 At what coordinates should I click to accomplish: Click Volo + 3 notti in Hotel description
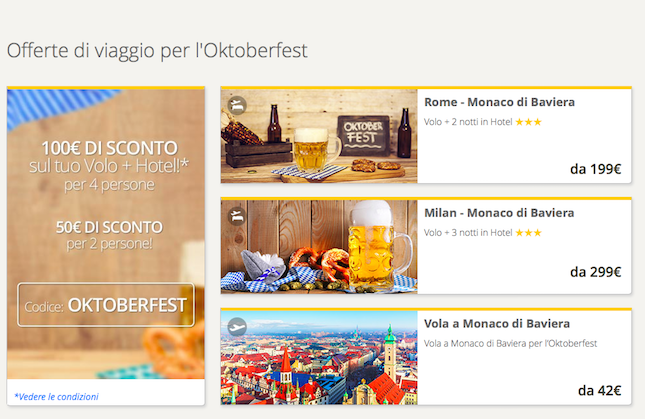468,233
